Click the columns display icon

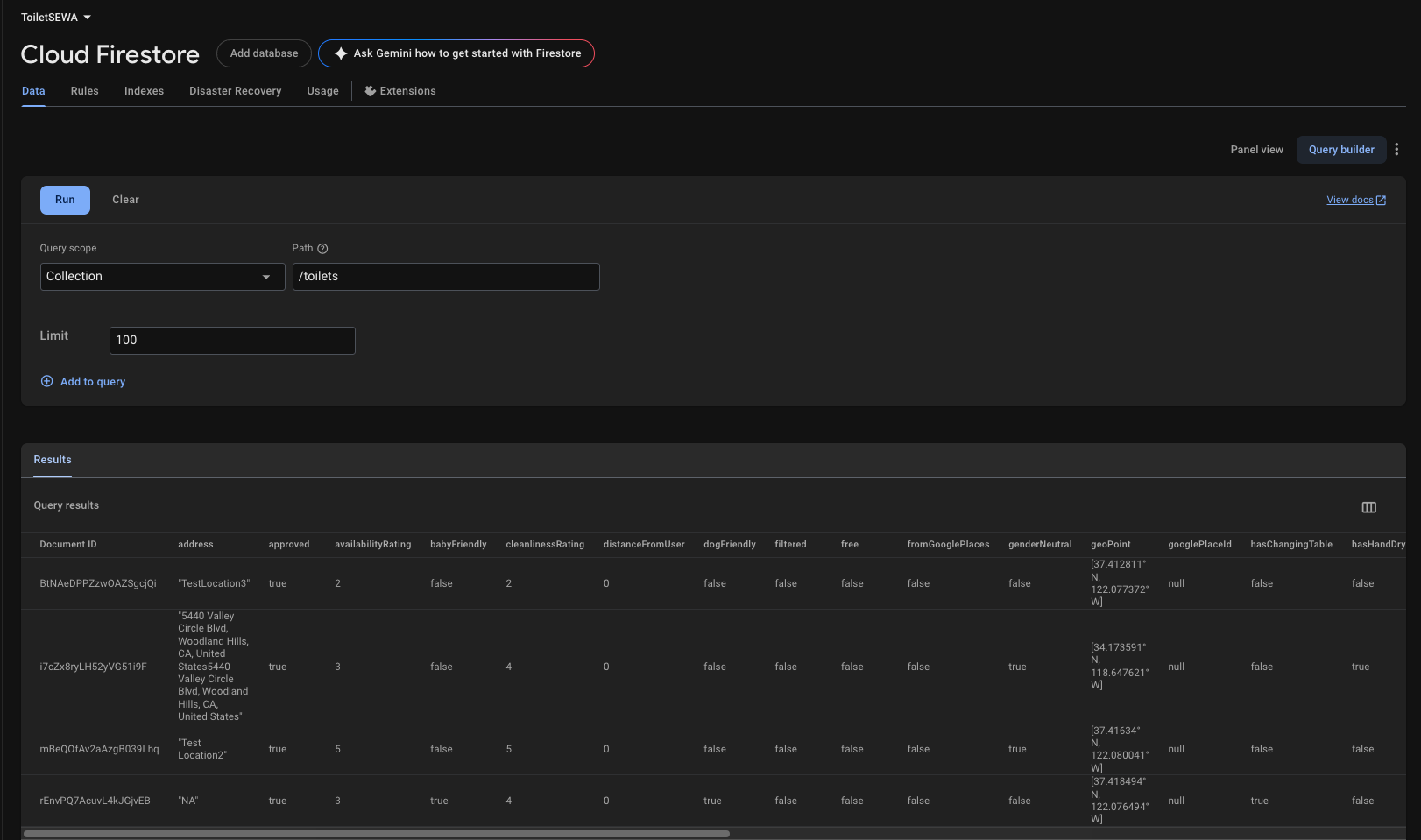1368,507
